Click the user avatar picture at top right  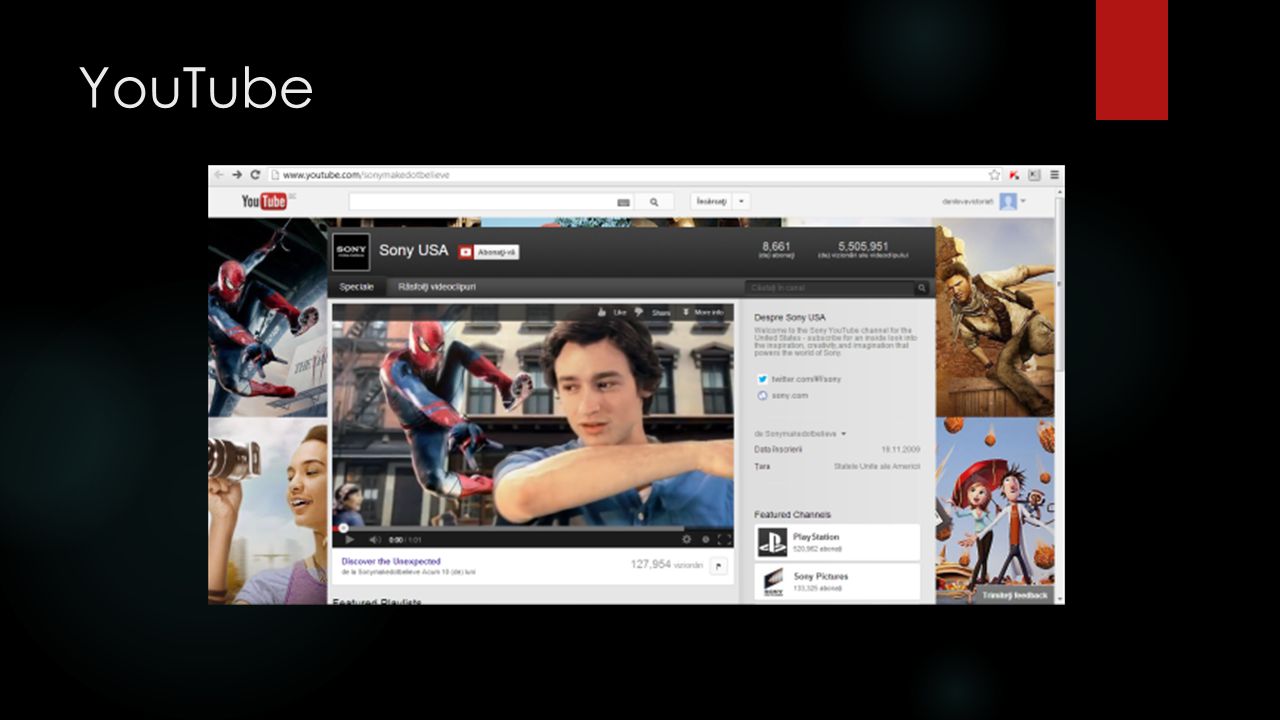1008,201
